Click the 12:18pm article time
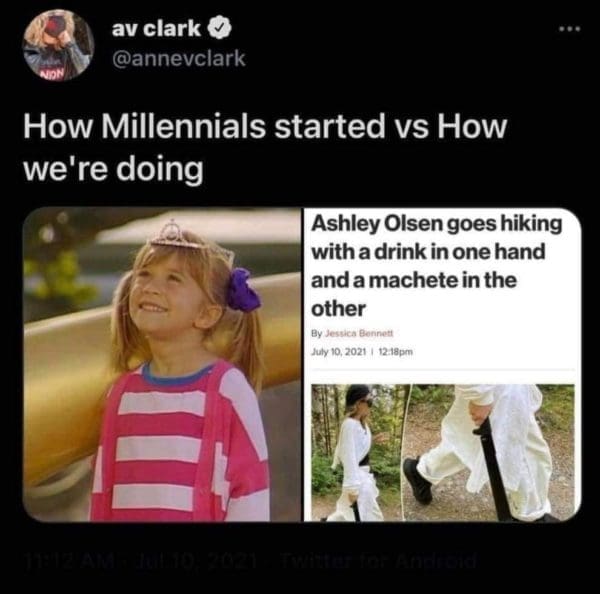 (x=395, y=351)
